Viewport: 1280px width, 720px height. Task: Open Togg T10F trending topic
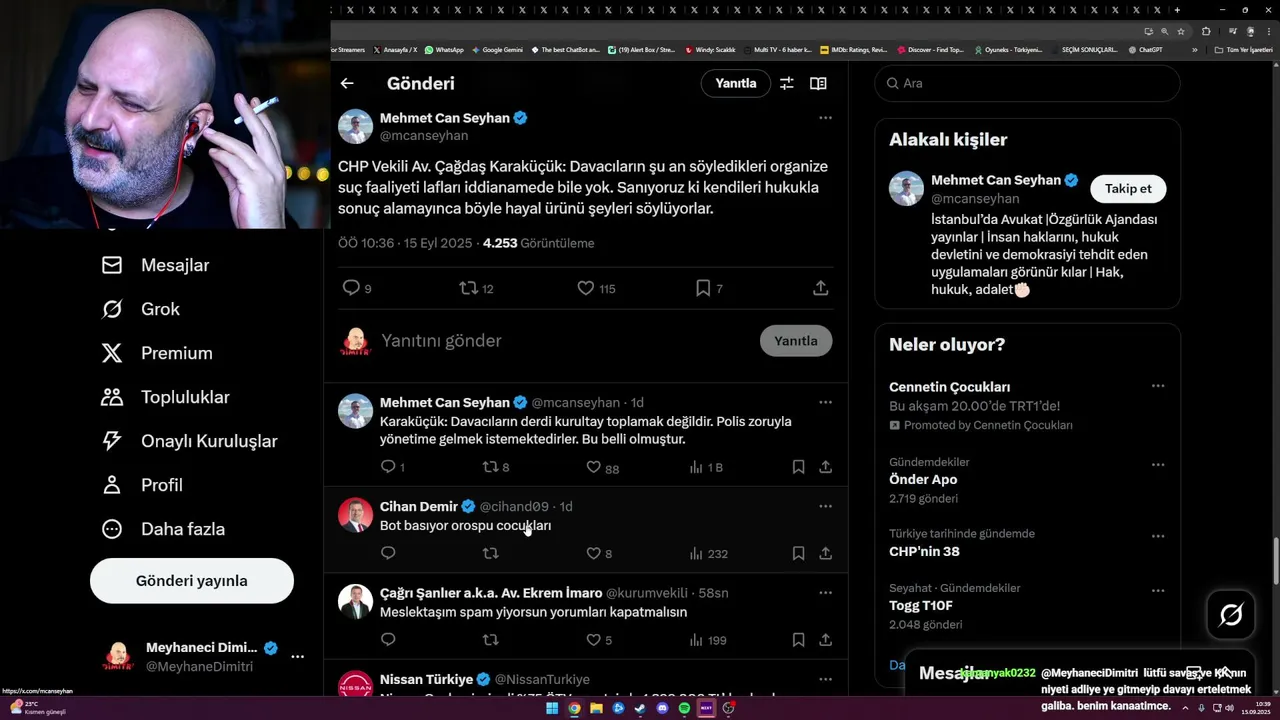(x=921, y=605)
